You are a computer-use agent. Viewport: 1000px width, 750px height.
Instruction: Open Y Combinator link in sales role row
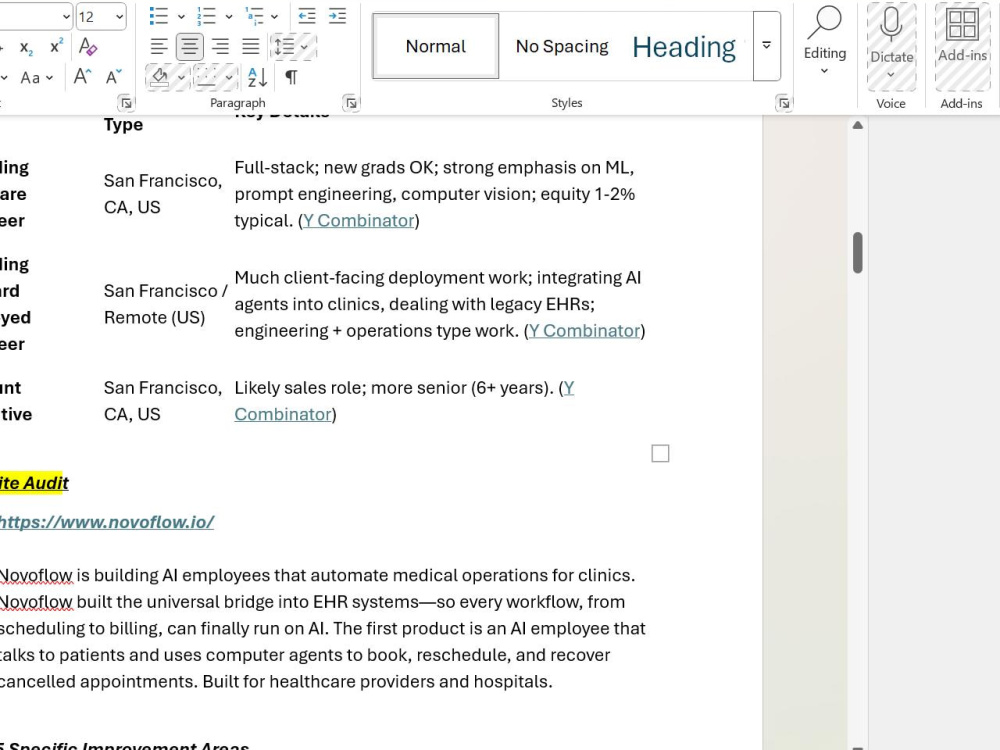tap(404, 401)
